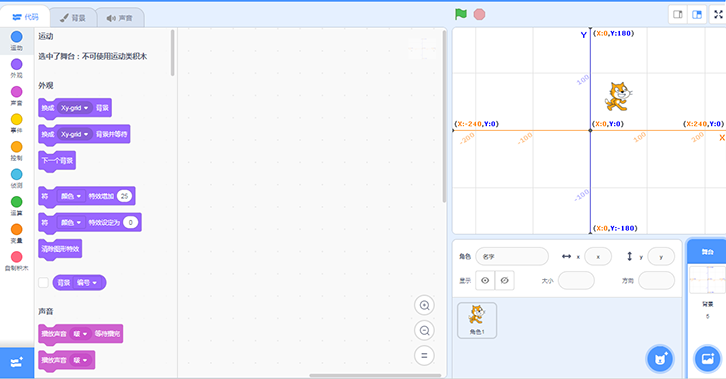
Task: Click the 运动 section heading in palette
Action: click(46, 36)
